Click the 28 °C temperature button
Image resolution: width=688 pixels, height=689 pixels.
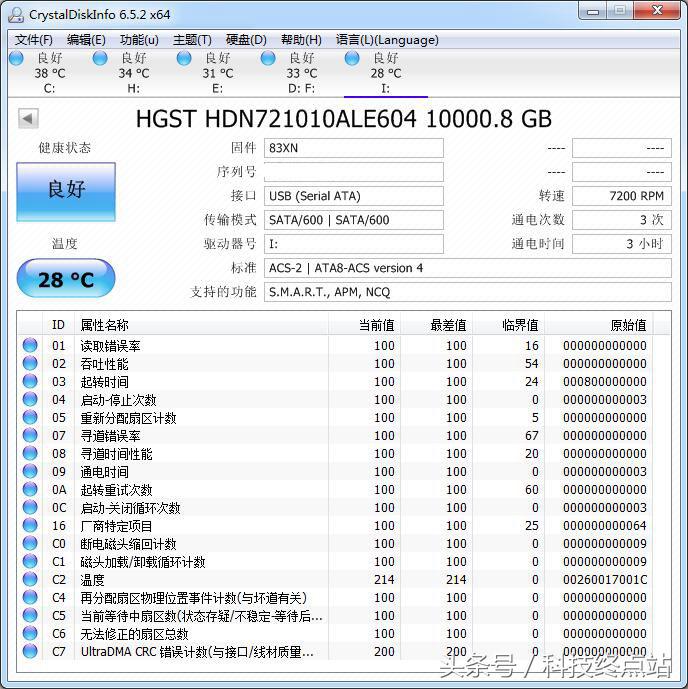pos(66,279)
